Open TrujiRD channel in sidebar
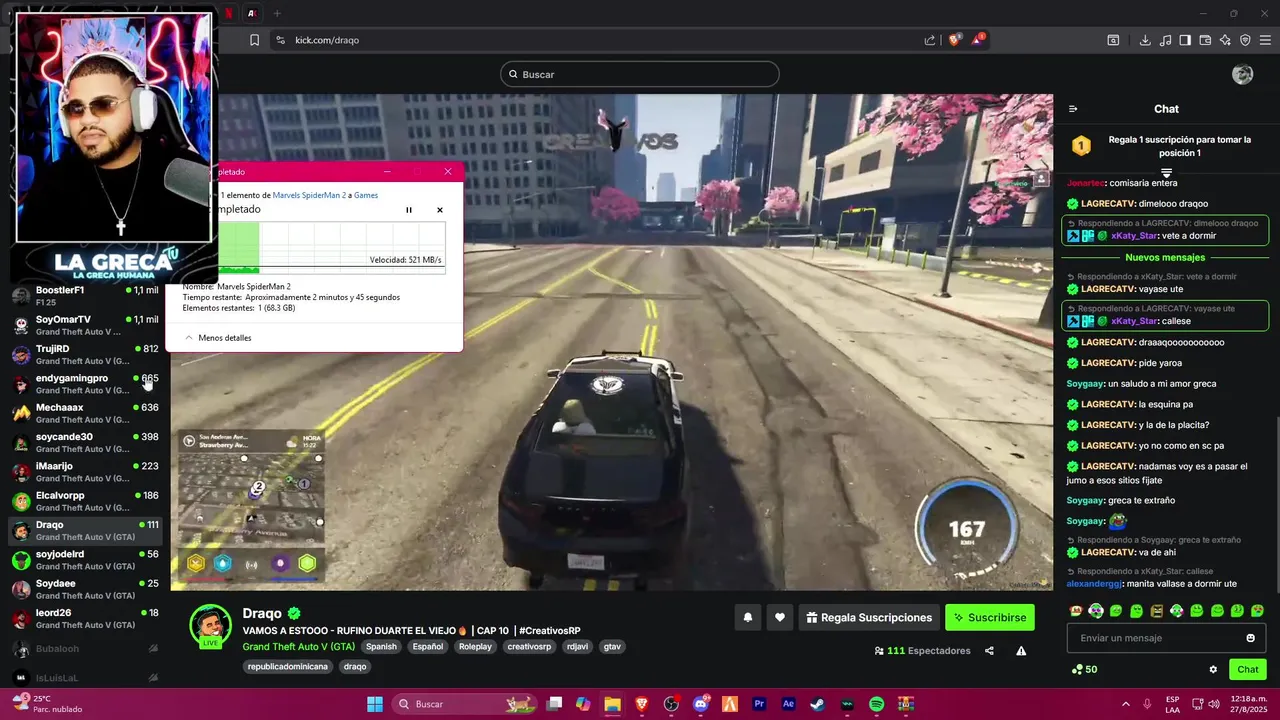The width and height of the screenshot is (1280, 720). [x=85, y=355]
